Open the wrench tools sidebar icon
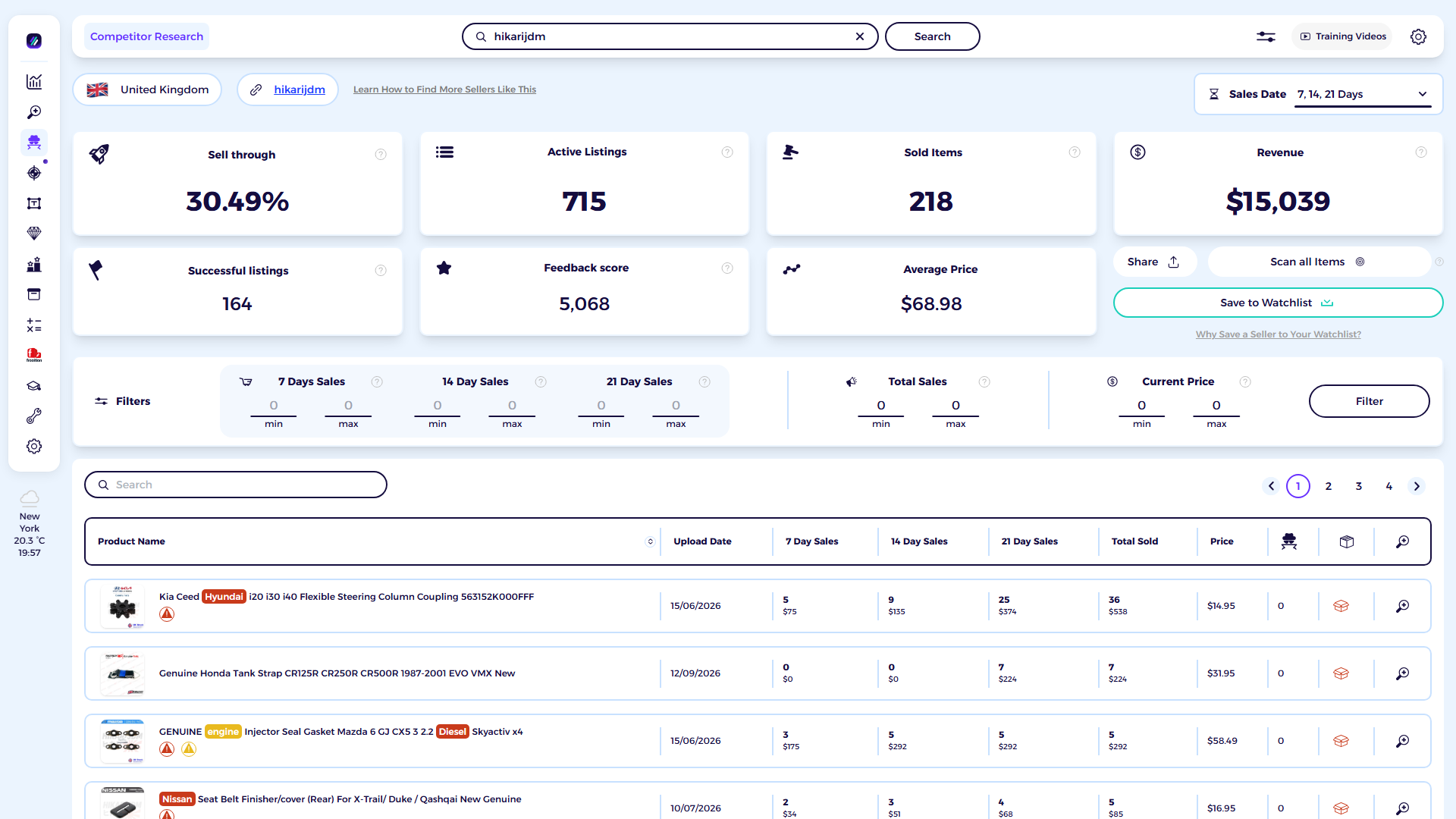1456x819 pixels. coord(34,416)
